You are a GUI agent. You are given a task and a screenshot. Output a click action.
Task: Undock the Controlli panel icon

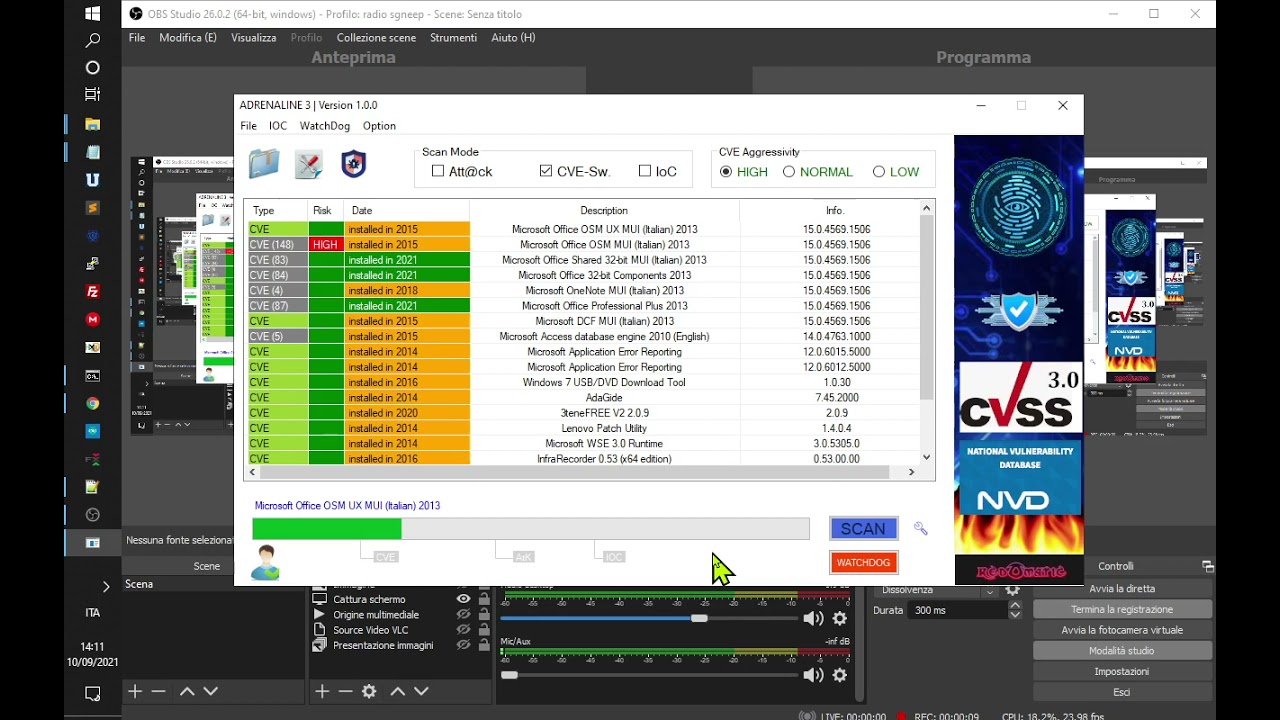tap(1207, 566)
